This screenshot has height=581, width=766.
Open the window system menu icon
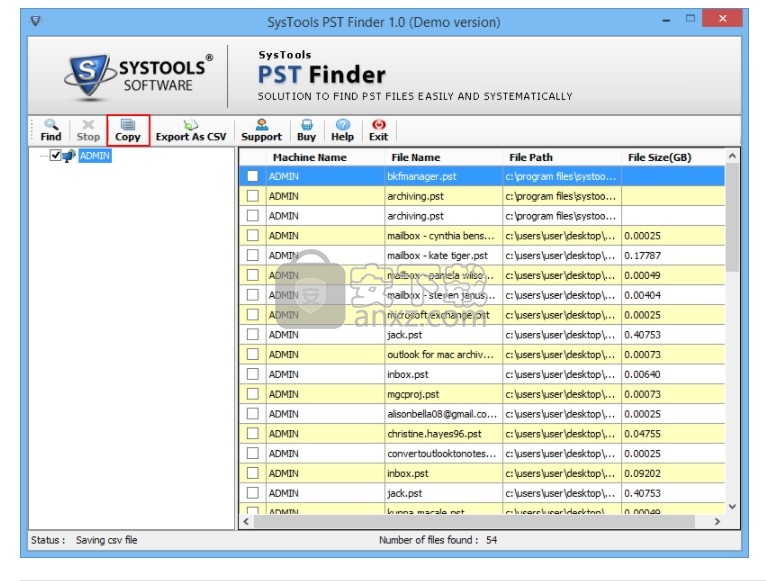[x=36, y=21]
